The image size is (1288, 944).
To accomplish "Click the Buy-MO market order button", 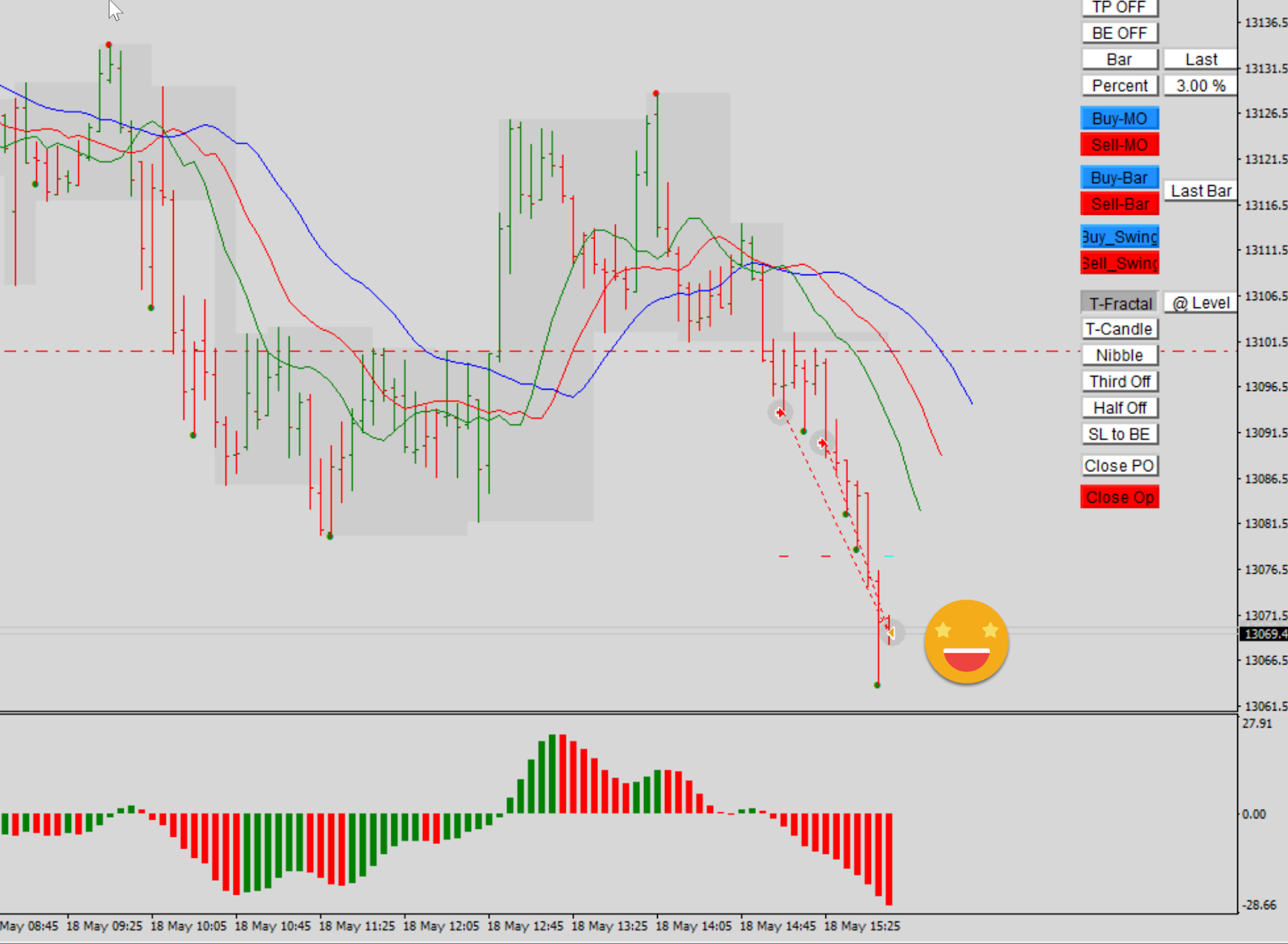I will click(x=1119, y=118).
